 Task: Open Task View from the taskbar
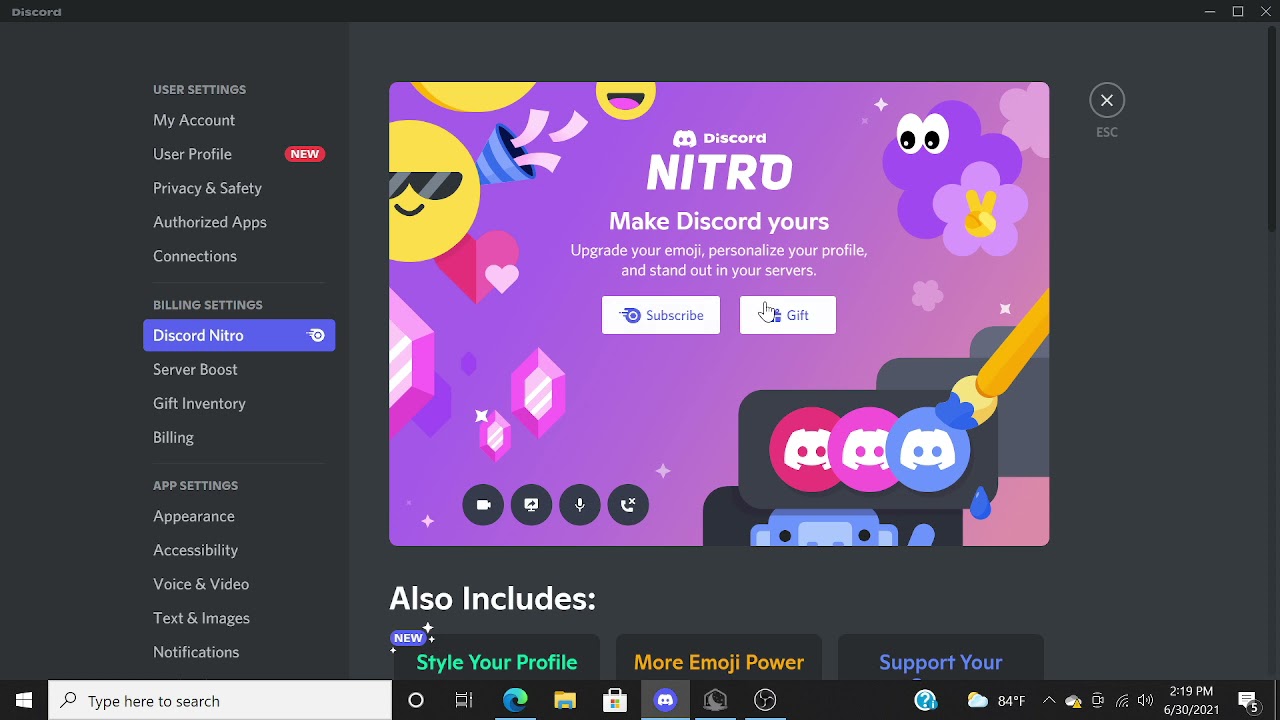click(464, 700)
